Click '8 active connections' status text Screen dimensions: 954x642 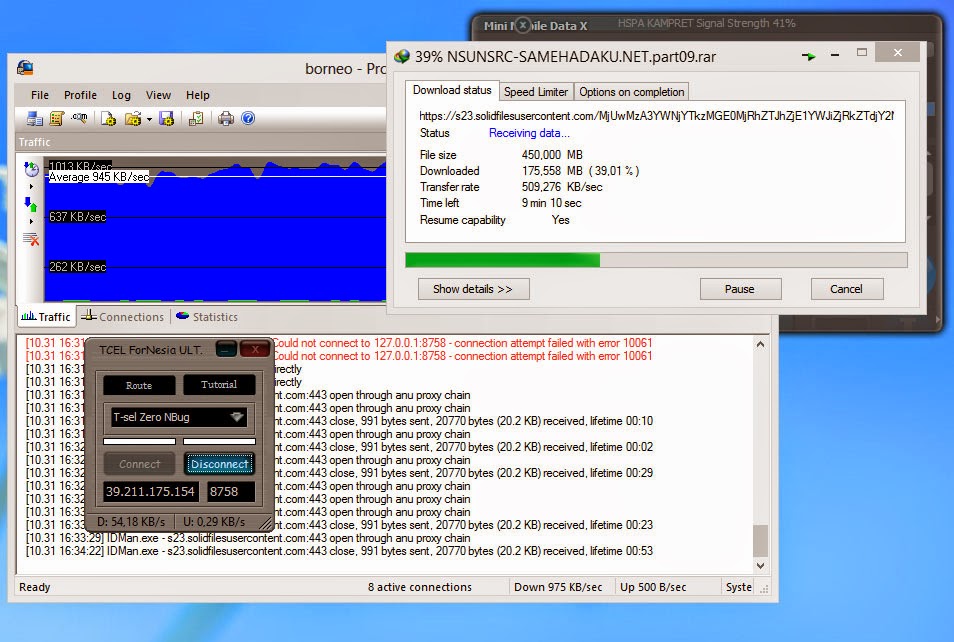point(420,587)
